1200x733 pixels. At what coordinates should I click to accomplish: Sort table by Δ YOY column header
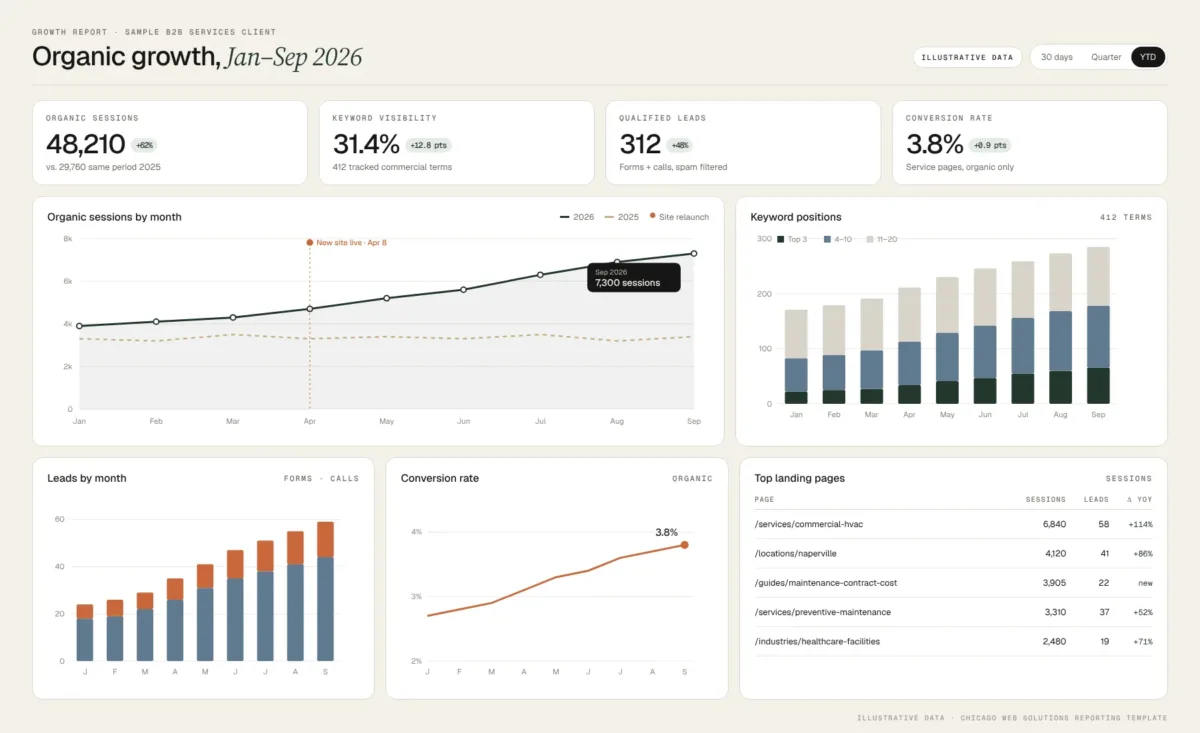[1139, 499]
